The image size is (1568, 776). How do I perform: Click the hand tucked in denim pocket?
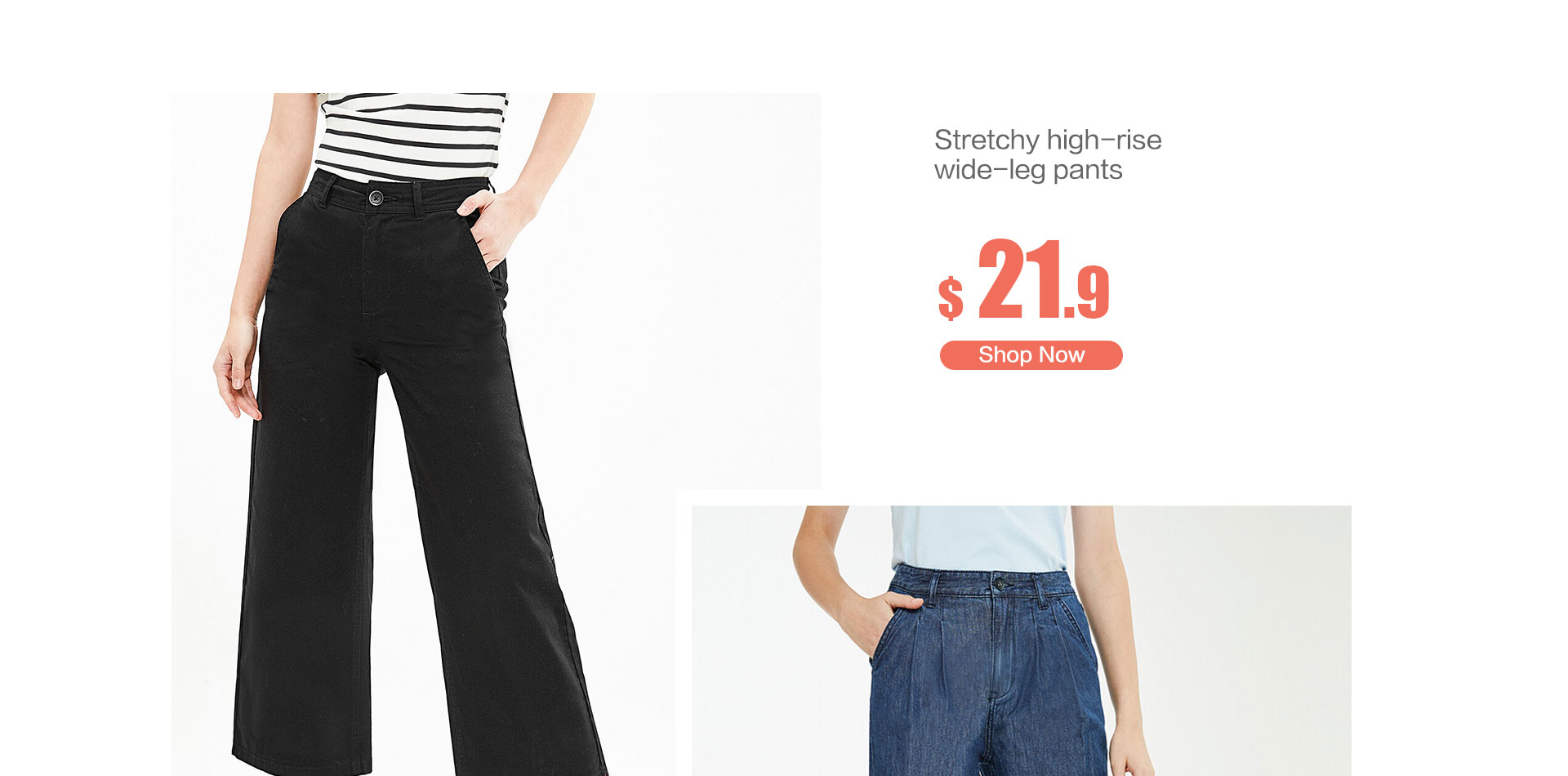[883, 621]
